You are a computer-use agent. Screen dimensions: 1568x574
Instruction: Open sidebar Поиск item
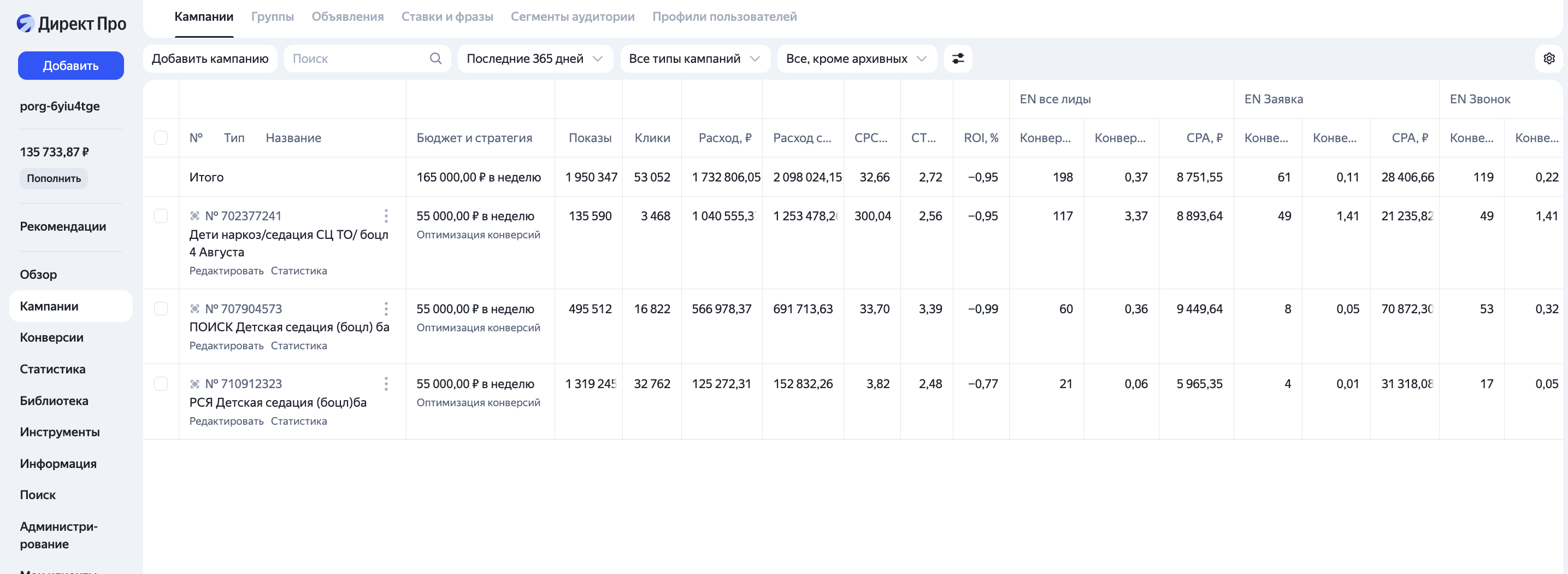click(38, 495)
